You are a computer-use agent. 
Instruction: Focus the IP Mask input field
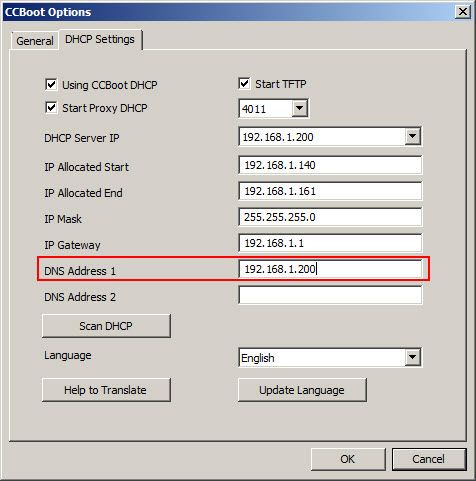pyautogui.click(x=330, y=217)
